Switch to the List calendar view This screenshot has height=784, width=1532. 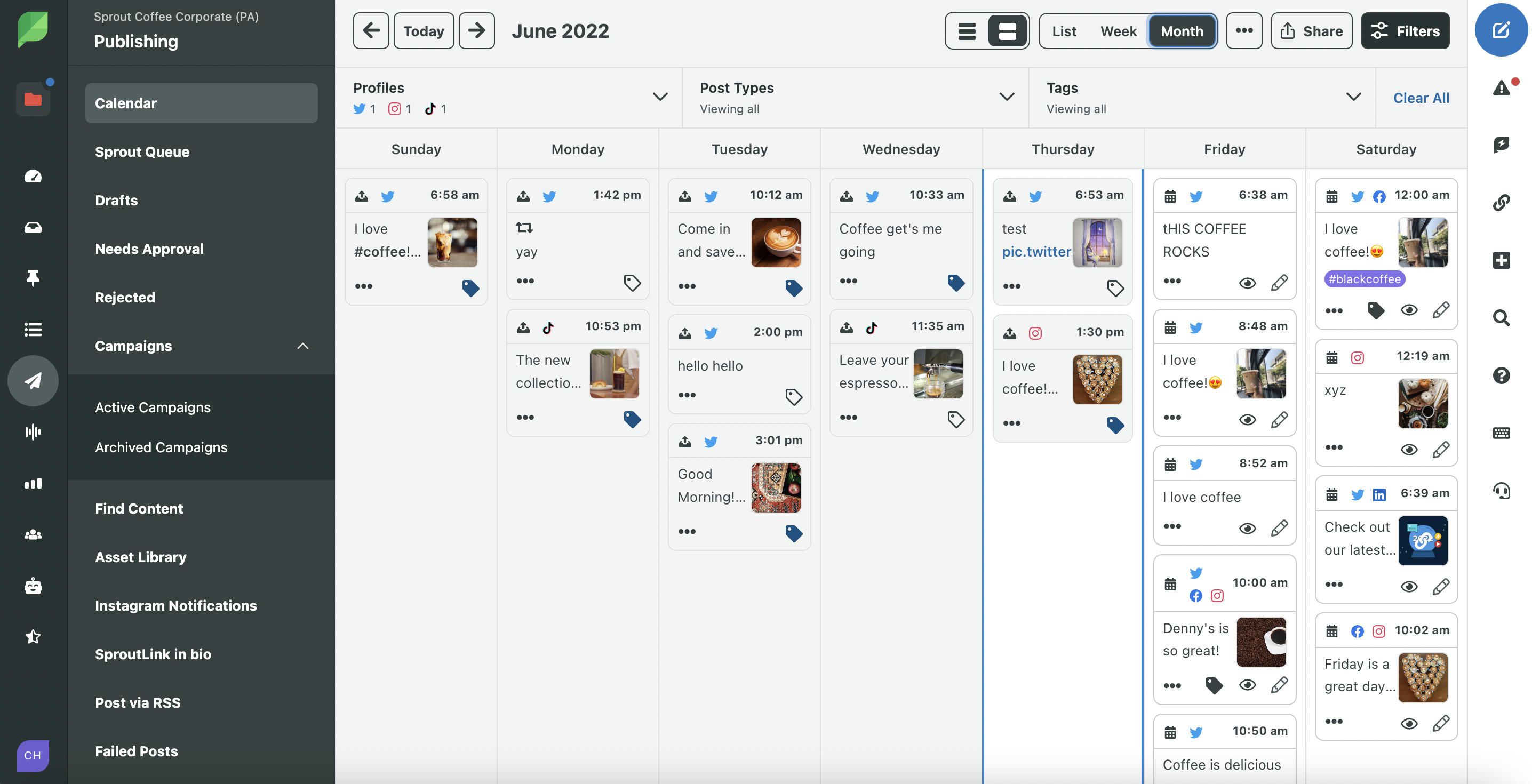point(1063,30)
